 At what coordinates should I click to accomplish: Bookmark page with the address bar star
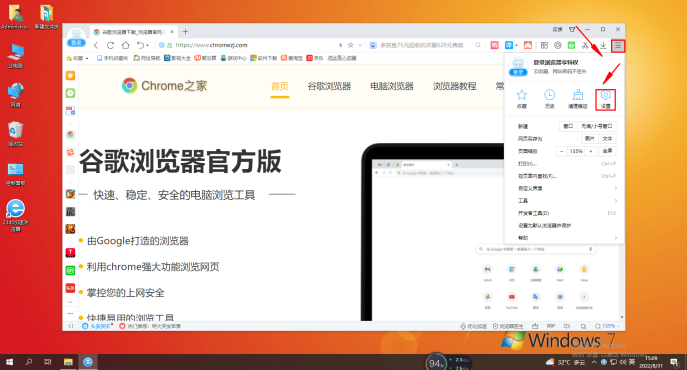point(351,45)
